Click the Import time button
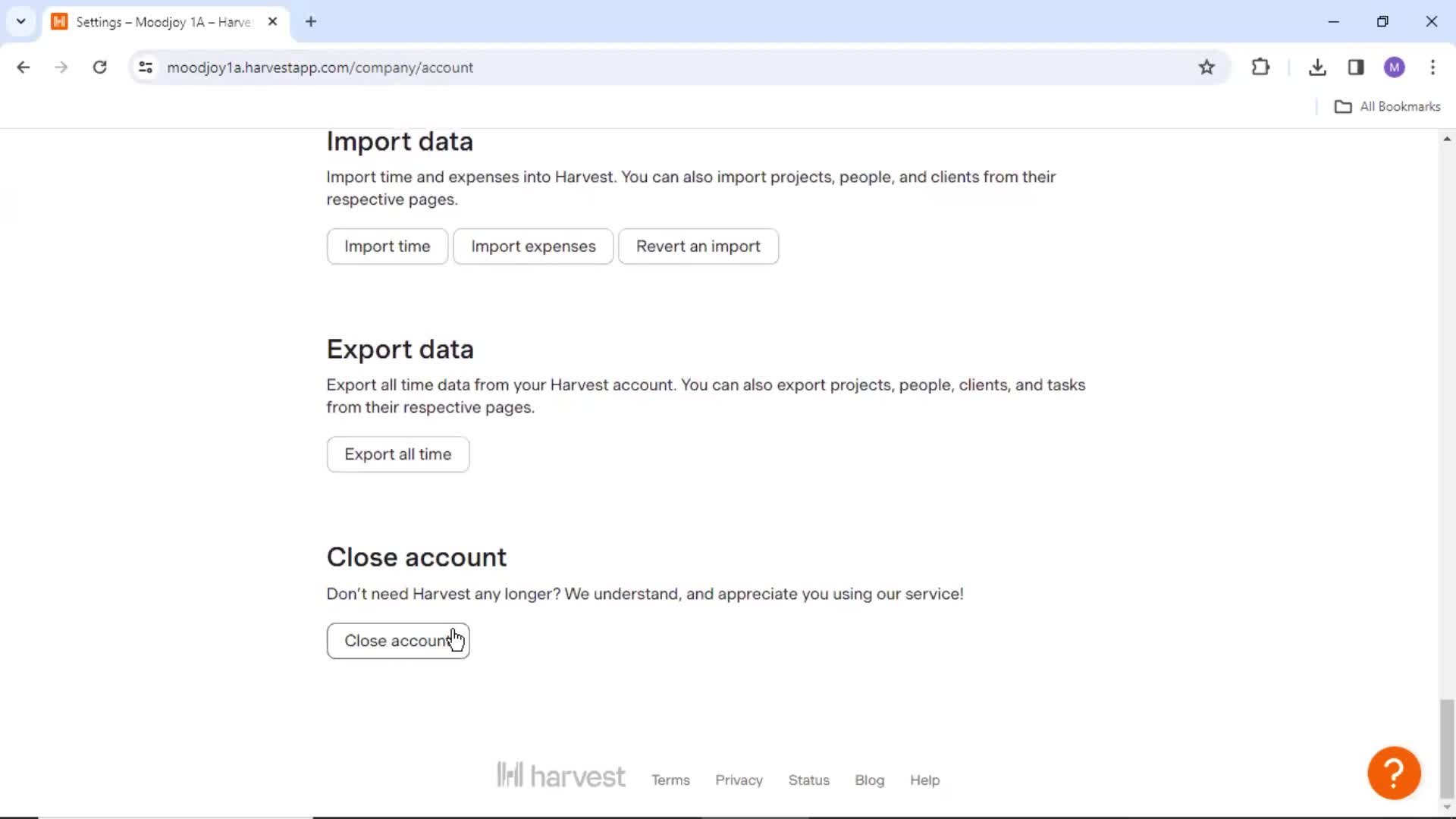The width and height of the screenshot is (1456, 819). click(387, 246)
